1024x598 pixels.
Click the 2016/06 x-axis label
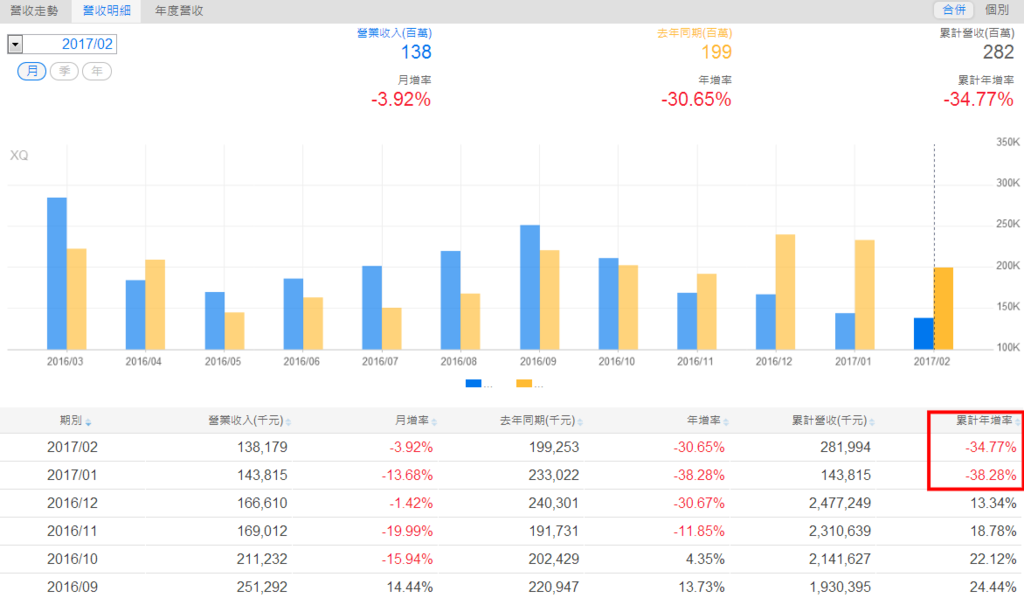click(x=301, y=362)
